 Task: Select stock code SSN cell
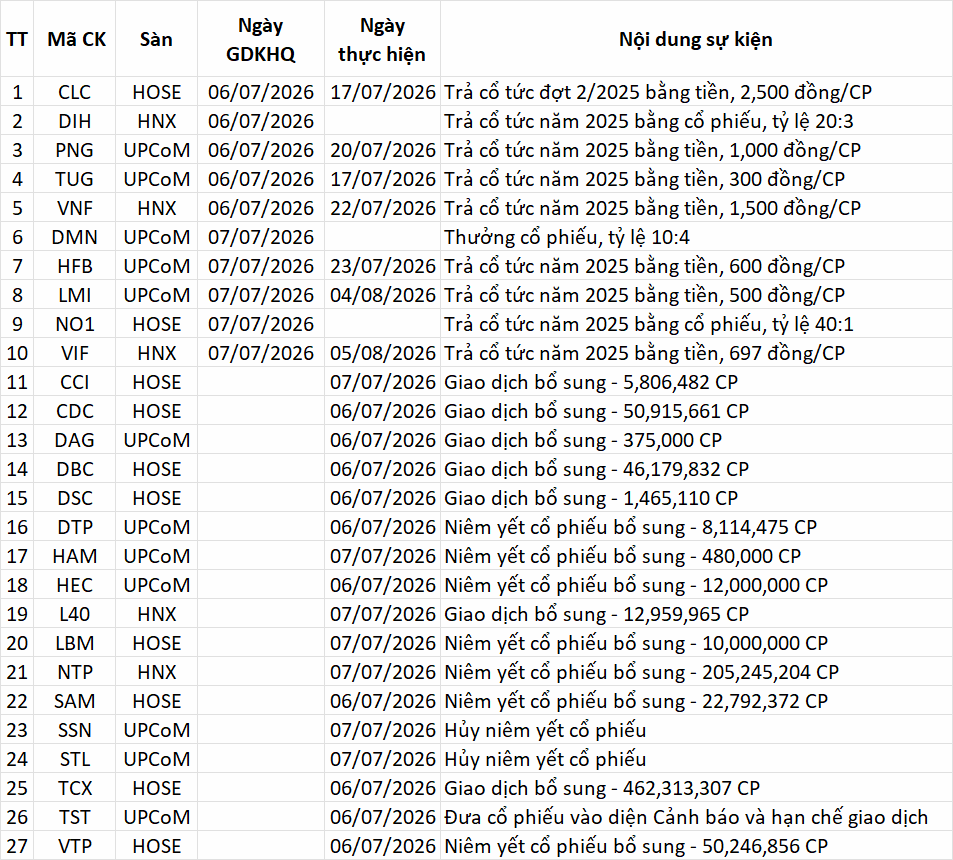pos(75,730)
